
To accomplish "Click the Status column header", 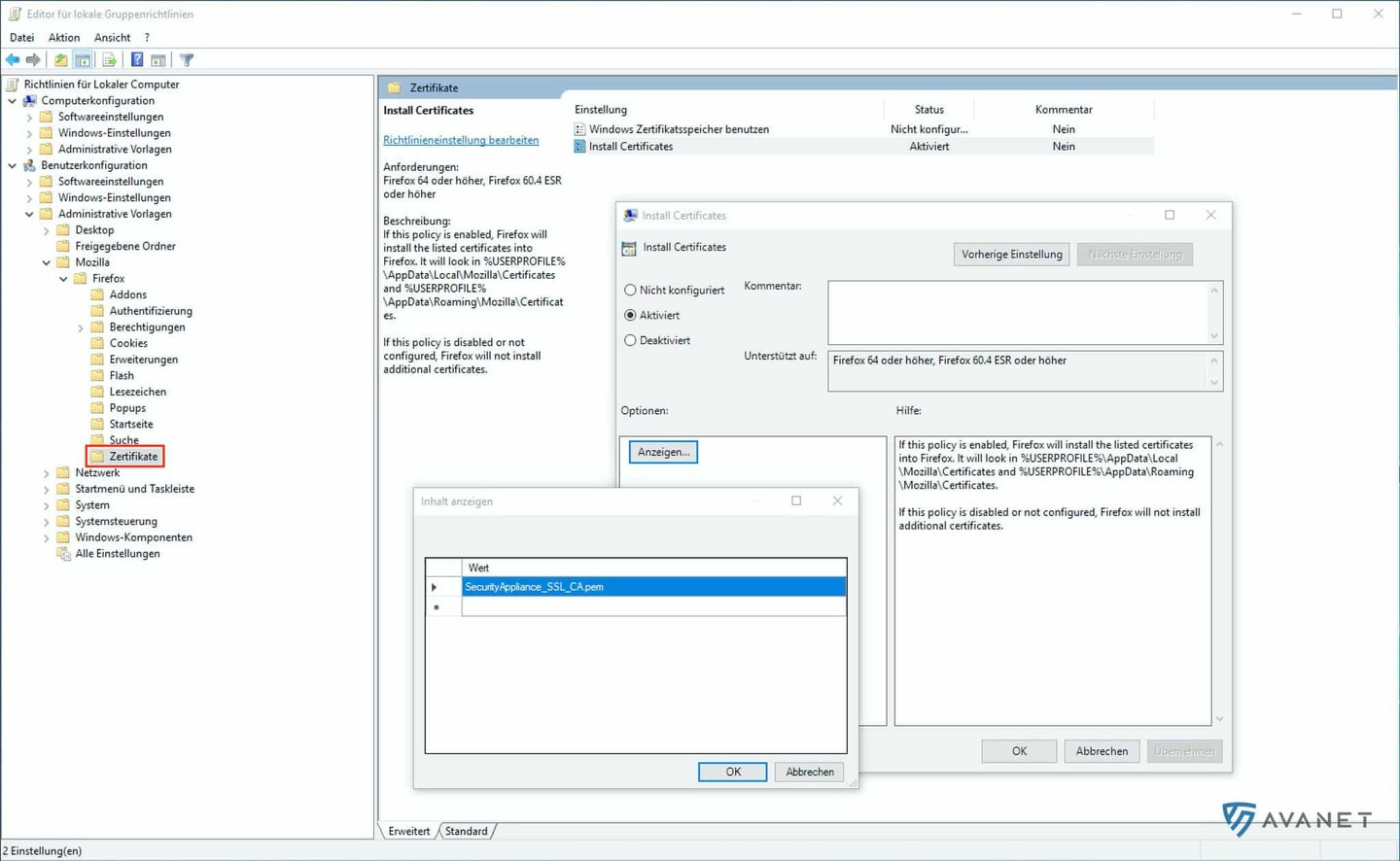I will click(x=928, y=110).
